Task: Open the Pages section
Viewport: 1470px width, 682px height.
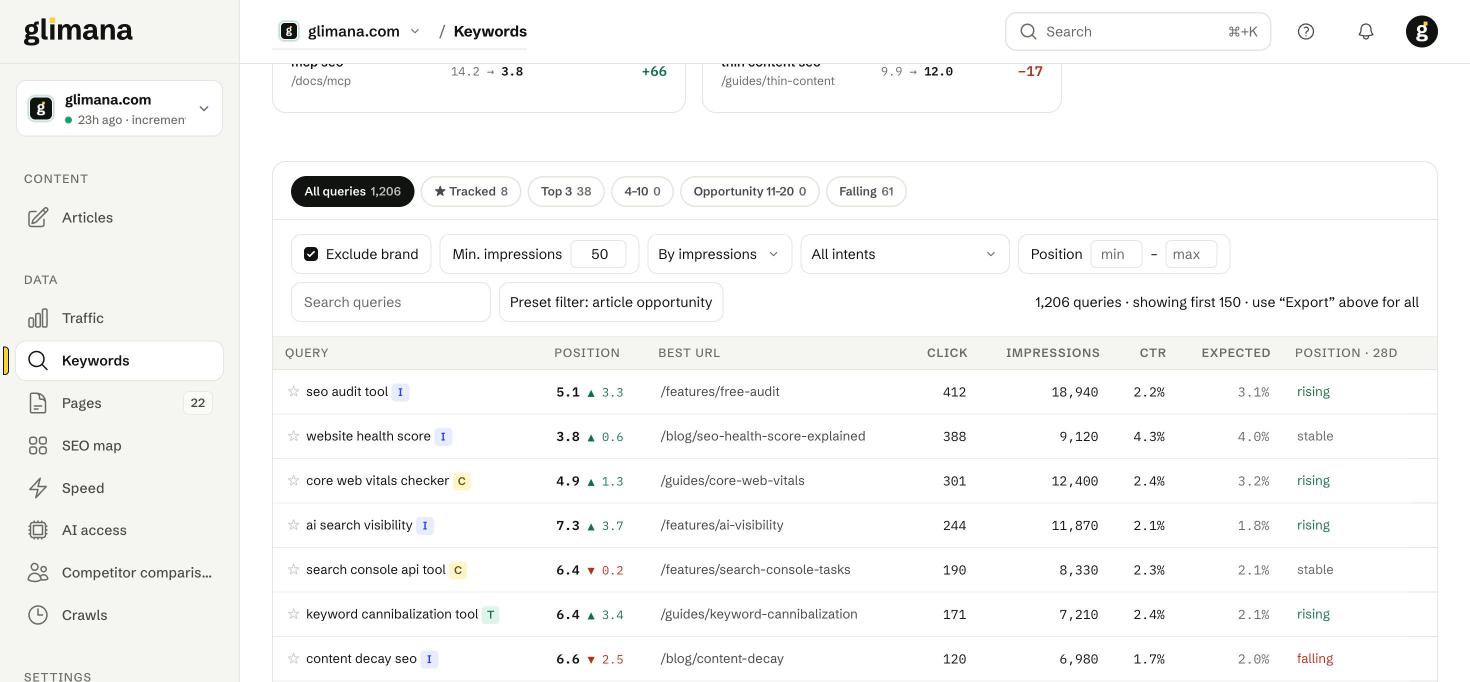Action: coord(119,403)
